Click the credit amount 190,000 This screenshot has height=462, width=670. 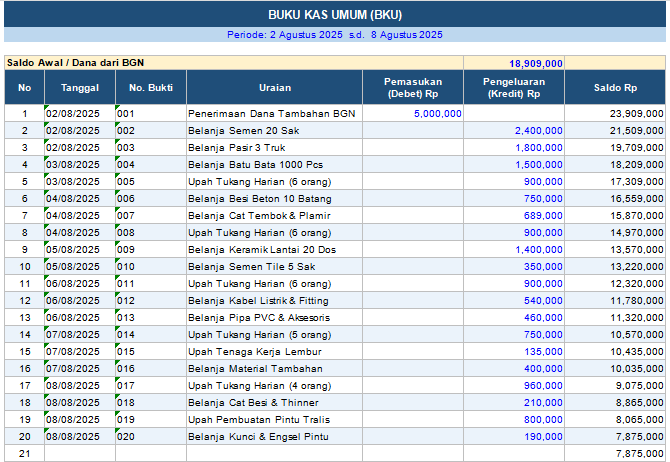[514, 436]
